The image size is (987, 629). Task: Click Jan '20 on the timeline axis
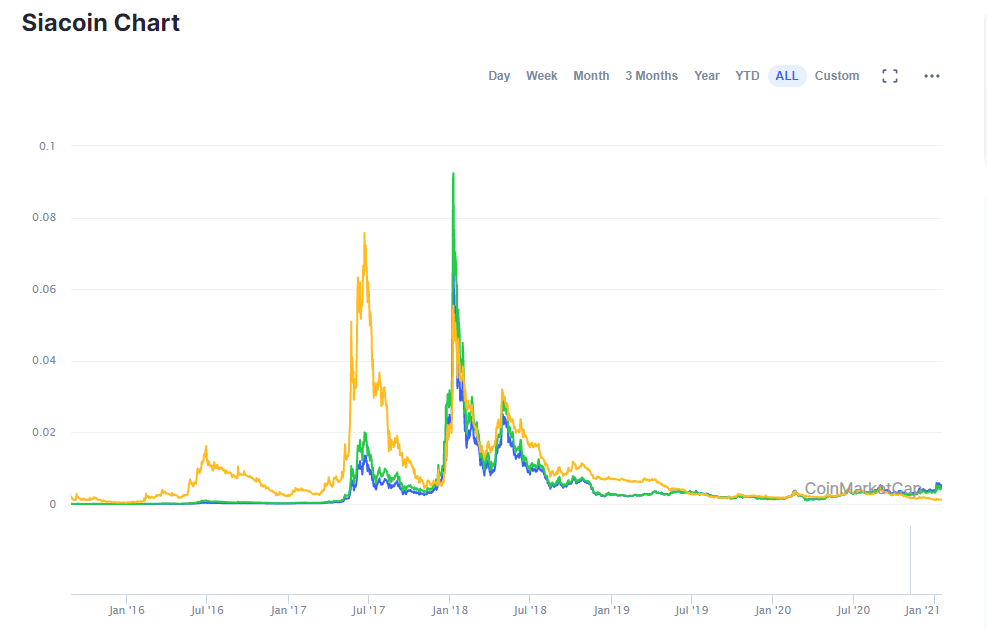click(x=772, y=610)
